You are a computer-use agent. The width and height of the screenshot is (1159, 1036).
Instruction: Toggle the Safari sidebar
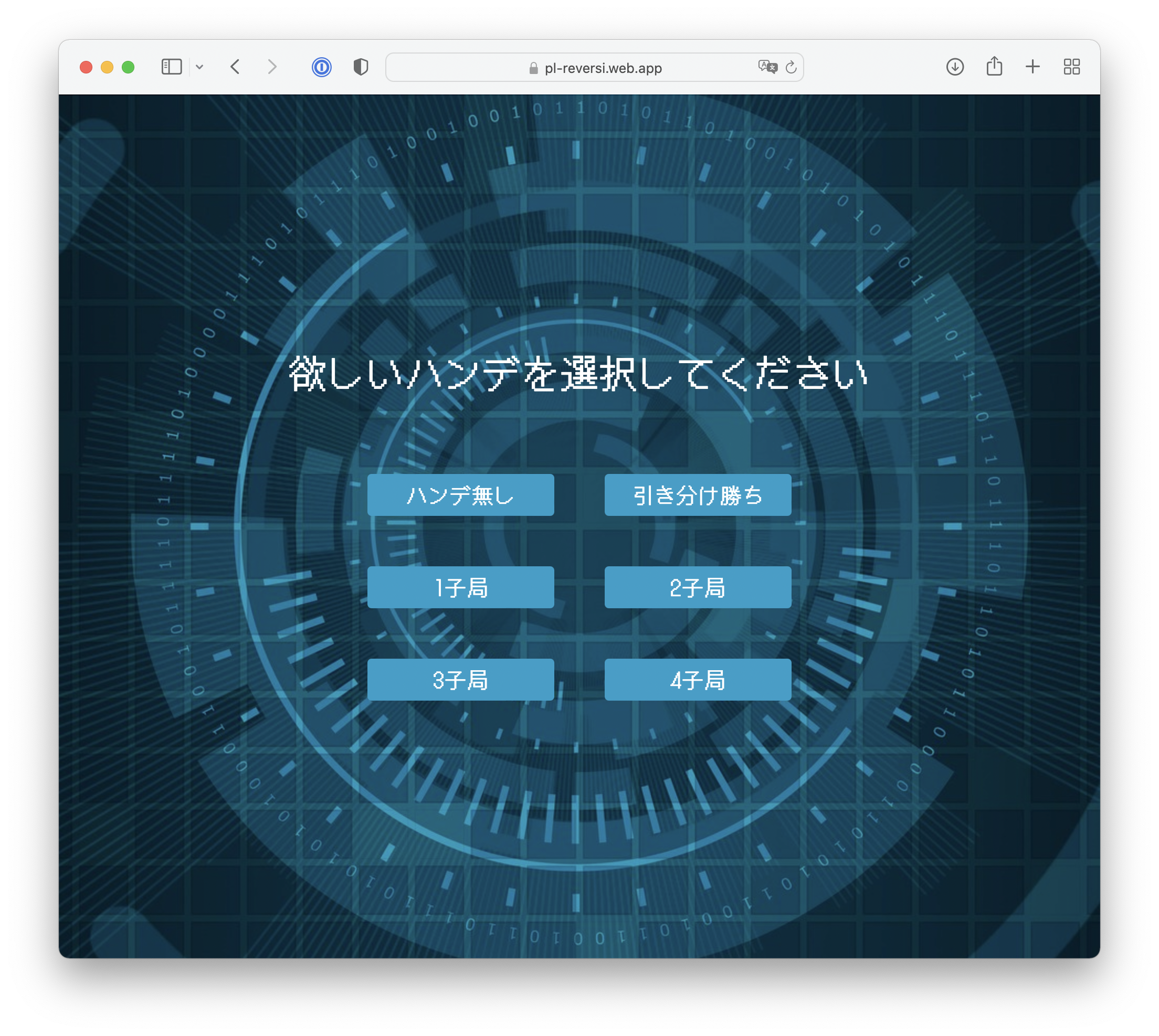[x=171, y=67]
